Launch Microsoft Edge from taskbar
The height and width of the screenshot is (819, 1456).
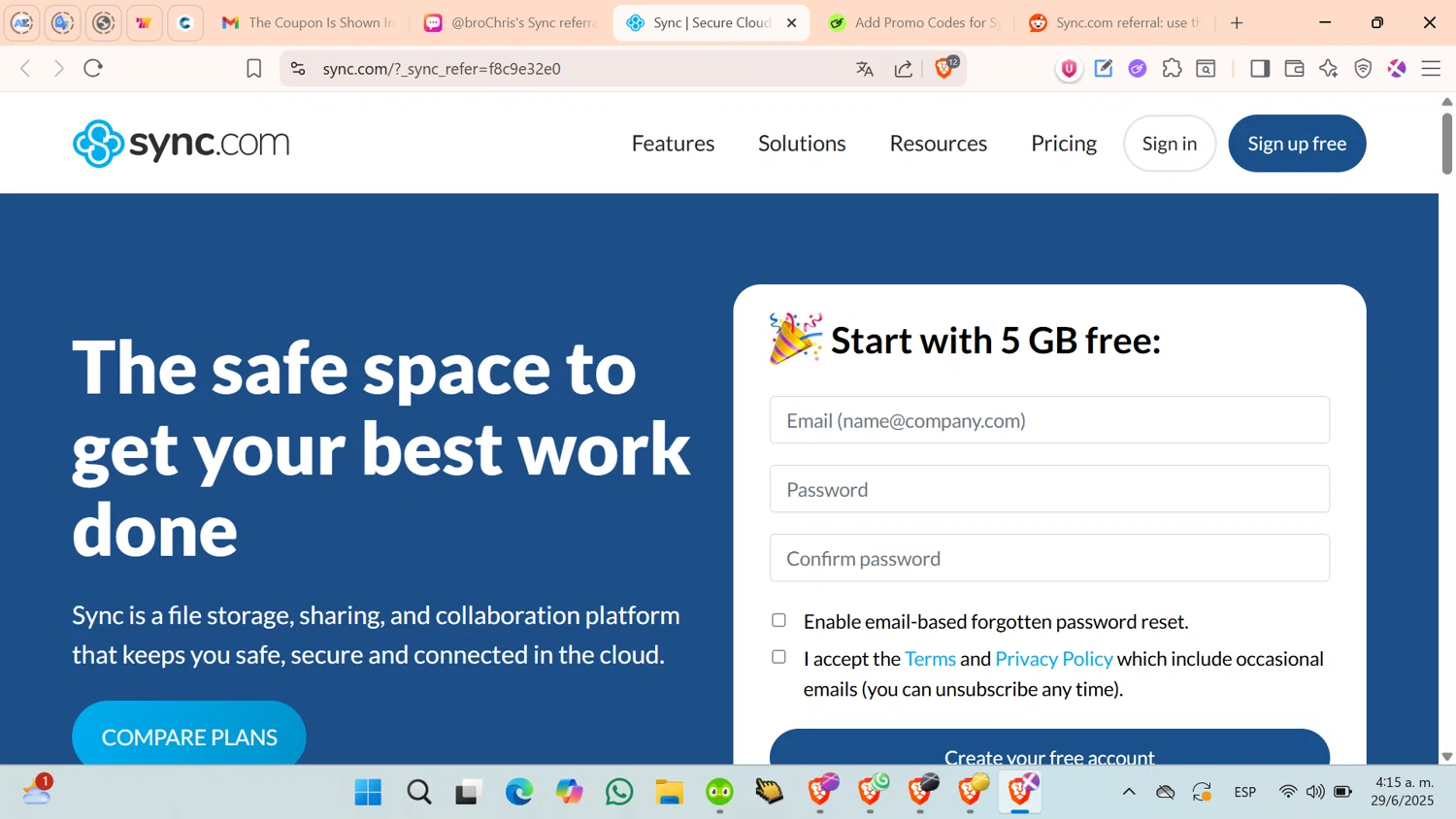[x=519, y=792]
